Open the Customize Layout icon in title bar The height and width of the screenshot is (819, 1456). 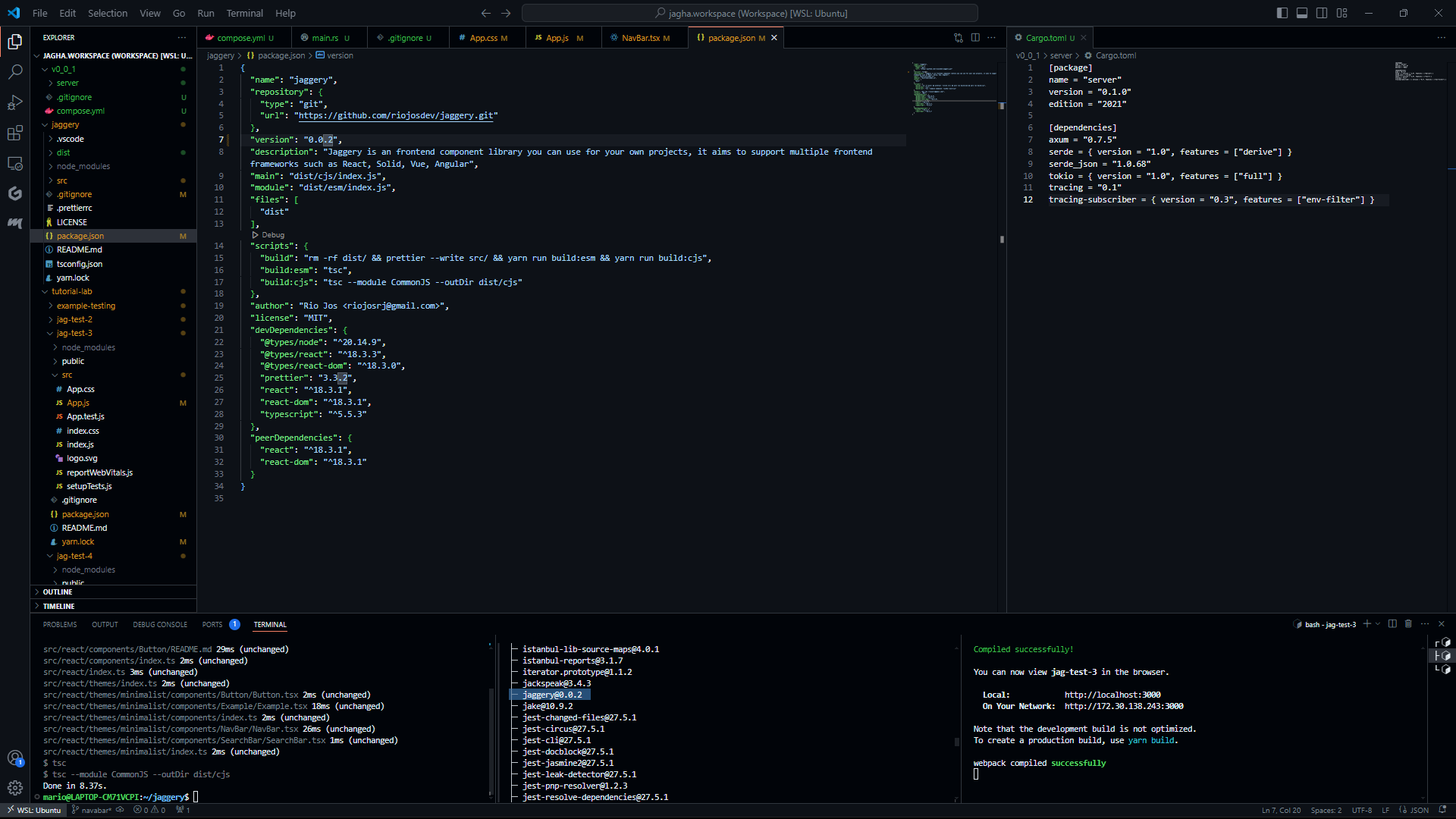(1341, 13)
